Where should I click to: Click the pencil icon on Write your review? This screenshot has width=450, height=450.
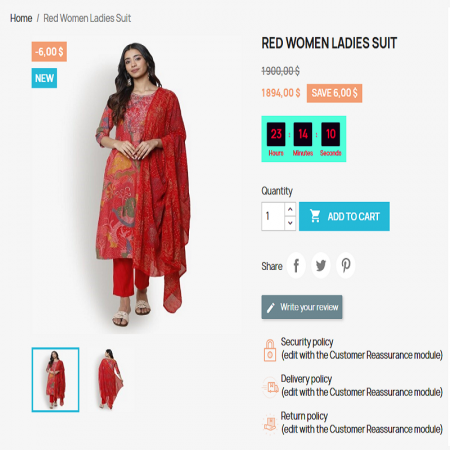point(271,307)
